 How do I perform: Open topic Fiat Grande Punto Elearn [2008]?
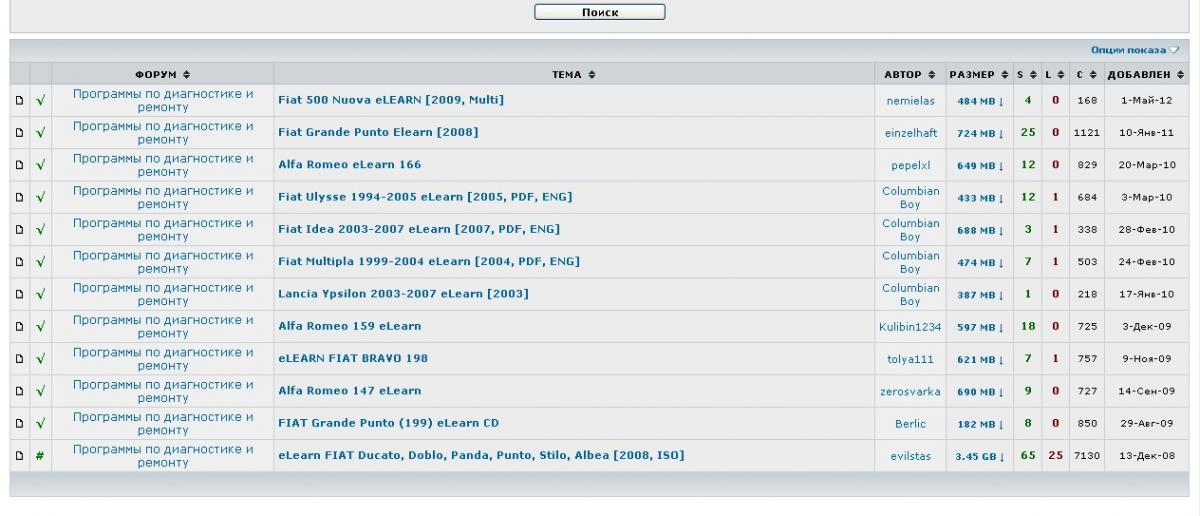pos(378,132)
